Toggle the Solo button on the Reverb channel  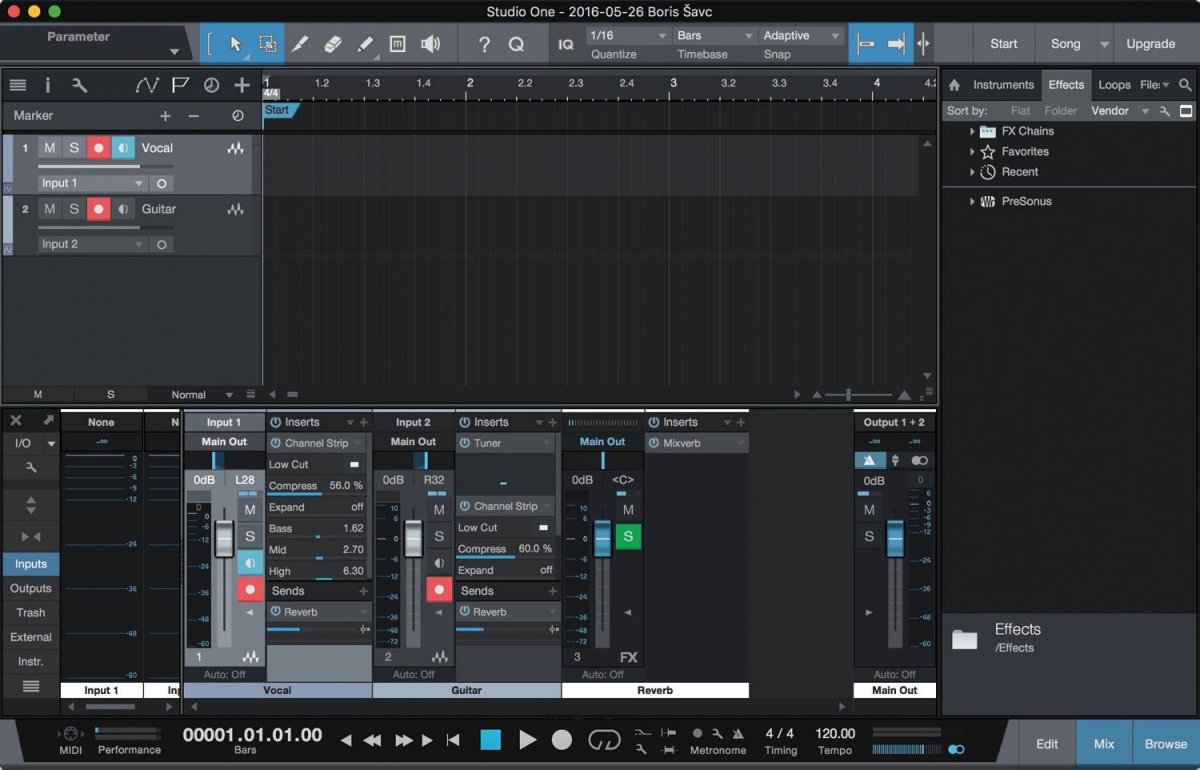coord(628,537)
